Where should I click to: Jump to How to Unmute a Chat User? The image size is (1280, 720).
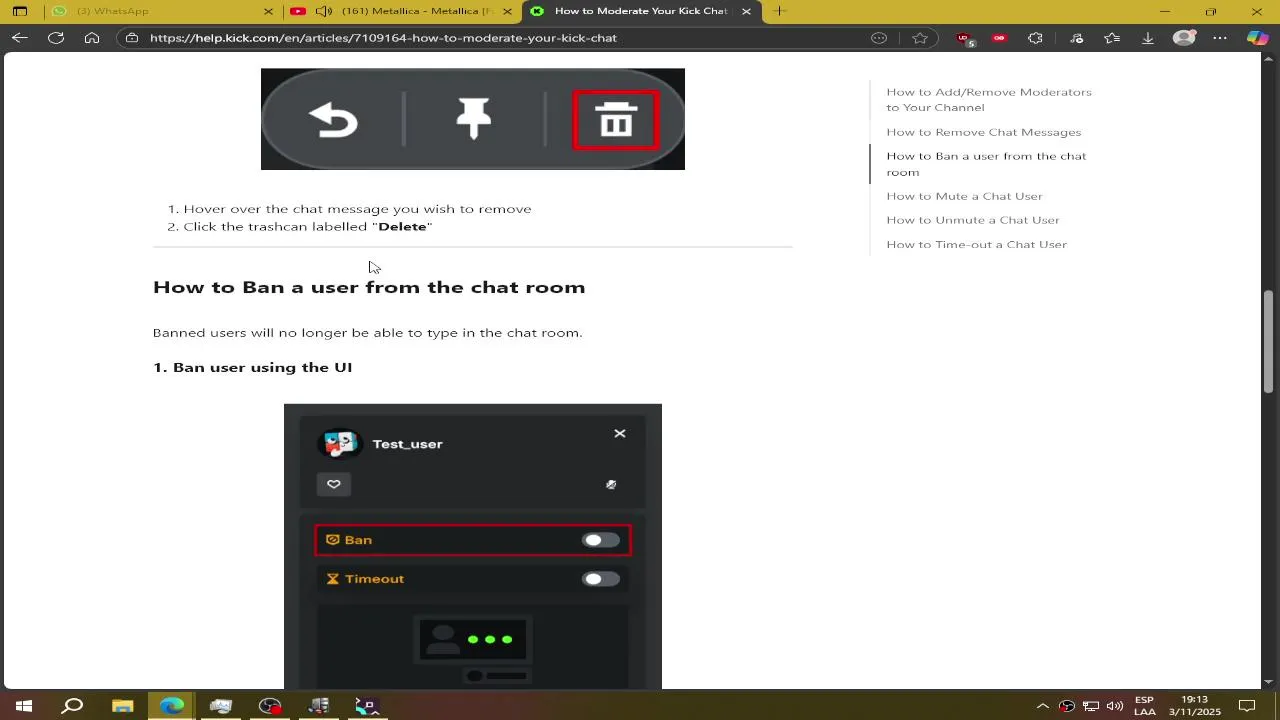(972, 220)
